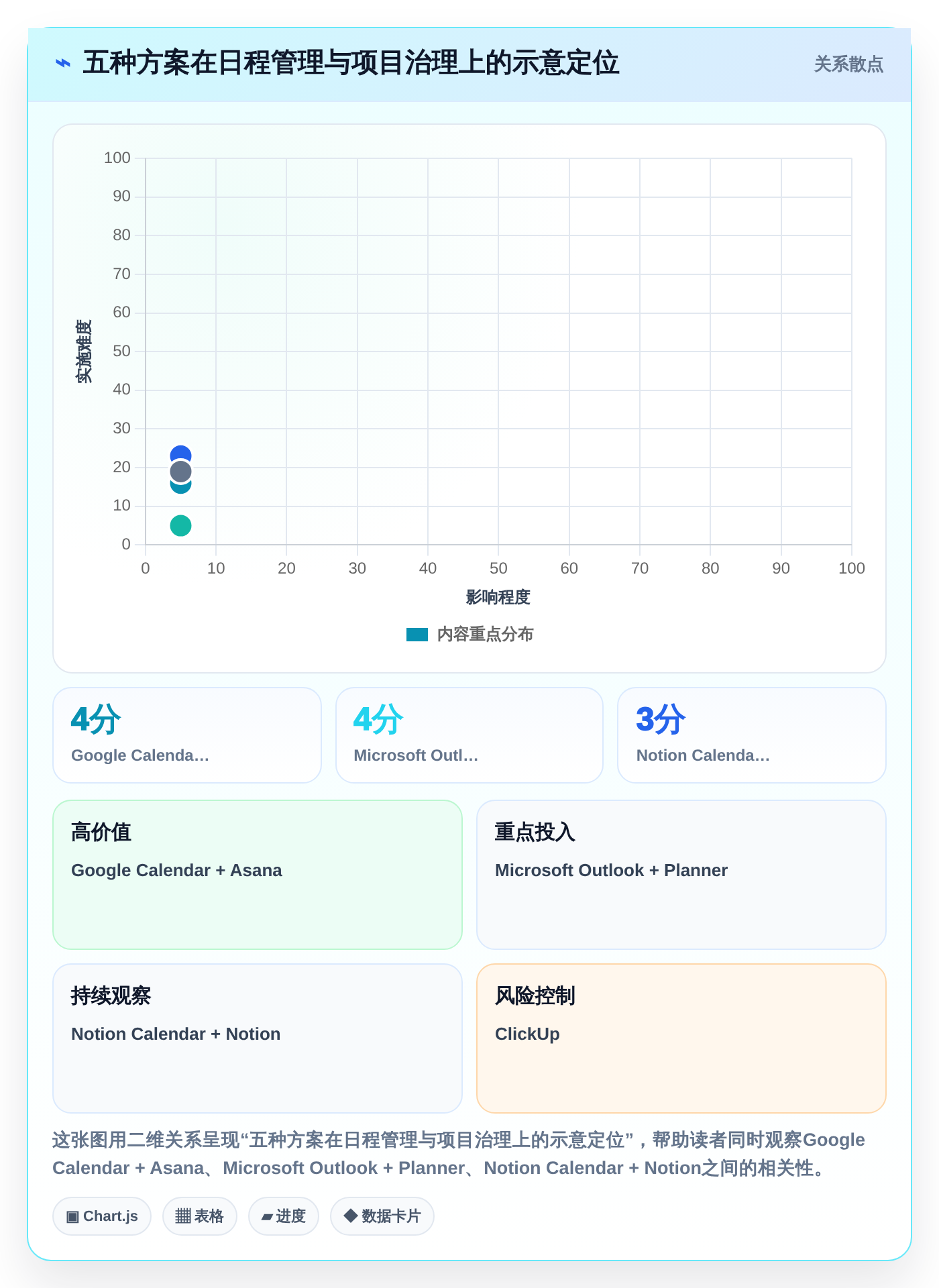The image size is (939, 1288).
Task: Select the gray data point on the scatter chart
Action: pos(180,472)
